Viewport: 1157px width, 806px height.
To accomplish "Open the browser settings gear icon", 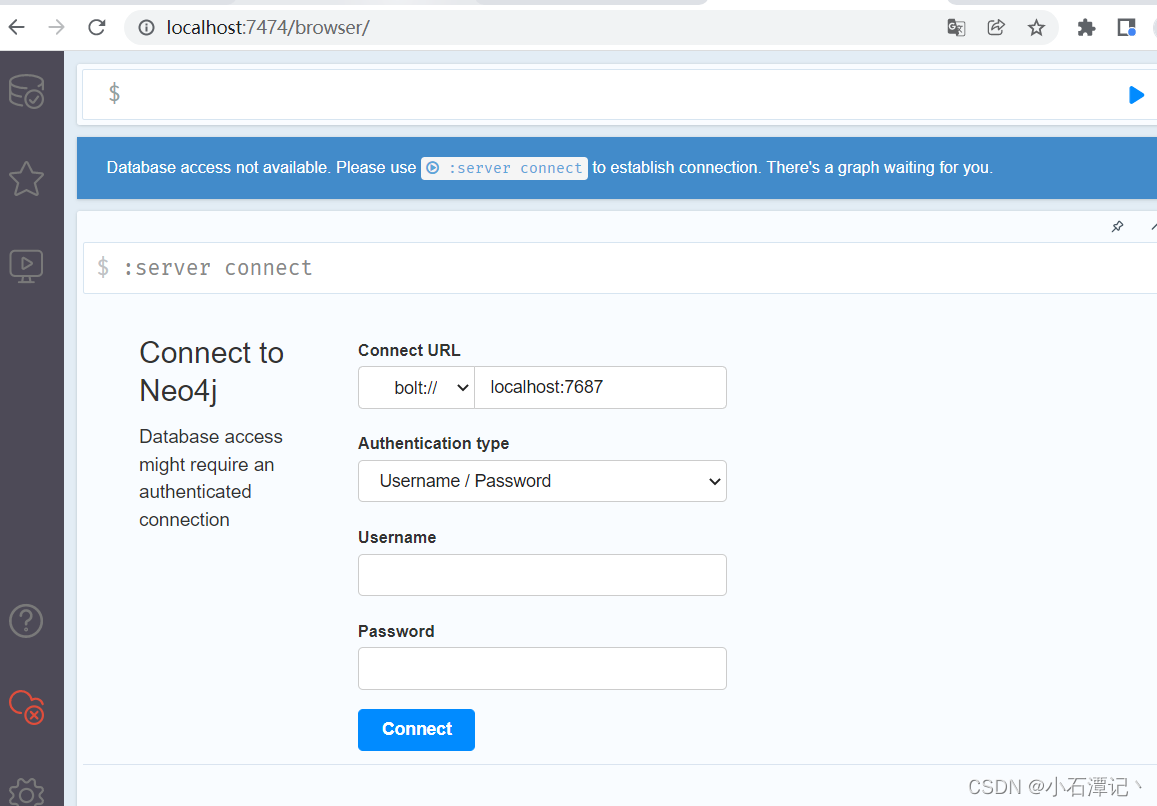I will tap(27, 792).
